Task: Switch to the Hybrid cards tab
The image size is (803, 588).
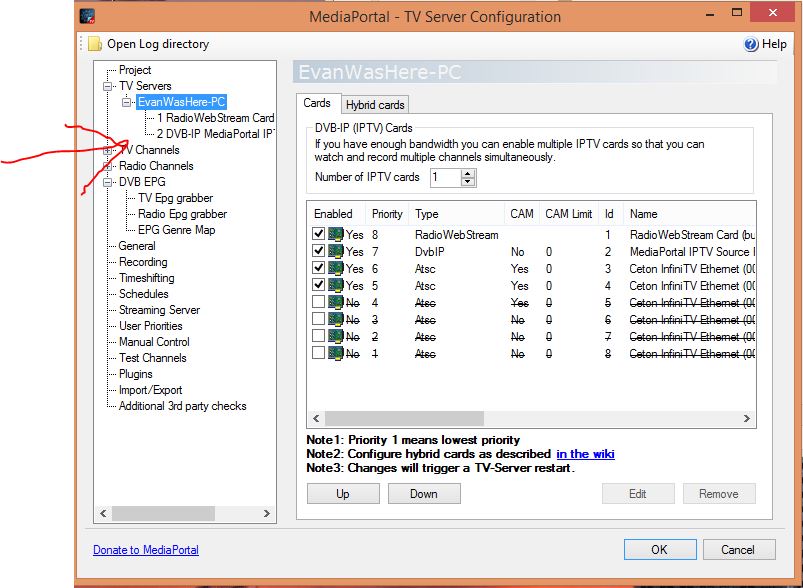Action: (375, 104)
